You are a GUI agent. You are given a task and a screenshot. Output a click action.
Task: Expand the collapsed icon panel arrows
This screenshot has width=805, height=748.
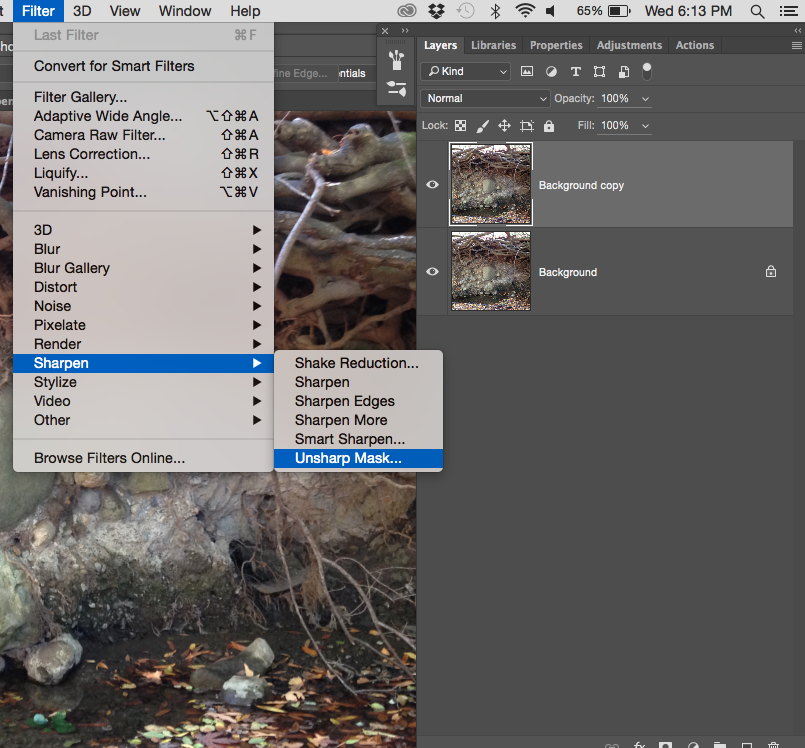(x=405, y=31)
